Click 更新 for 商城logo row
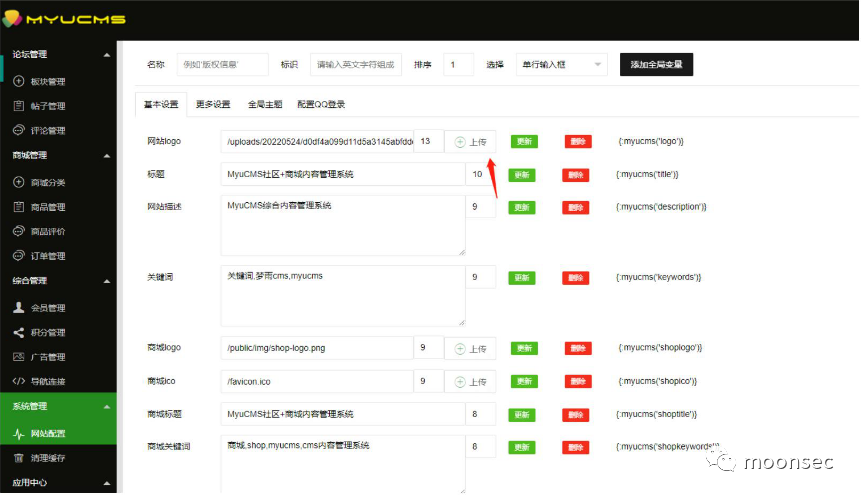The width and height of the screenshot is (861, 496). [524, 348]
